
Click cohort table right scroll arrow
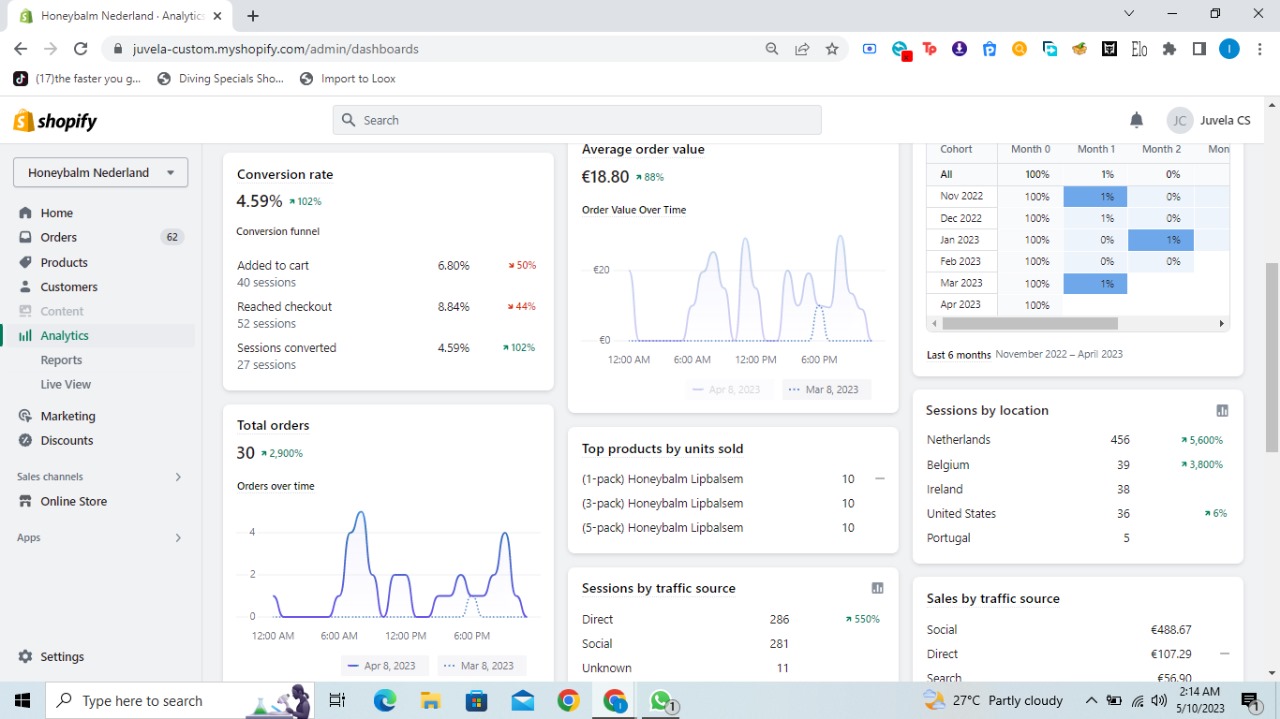pyautogui.click(x=1221, y=324)
